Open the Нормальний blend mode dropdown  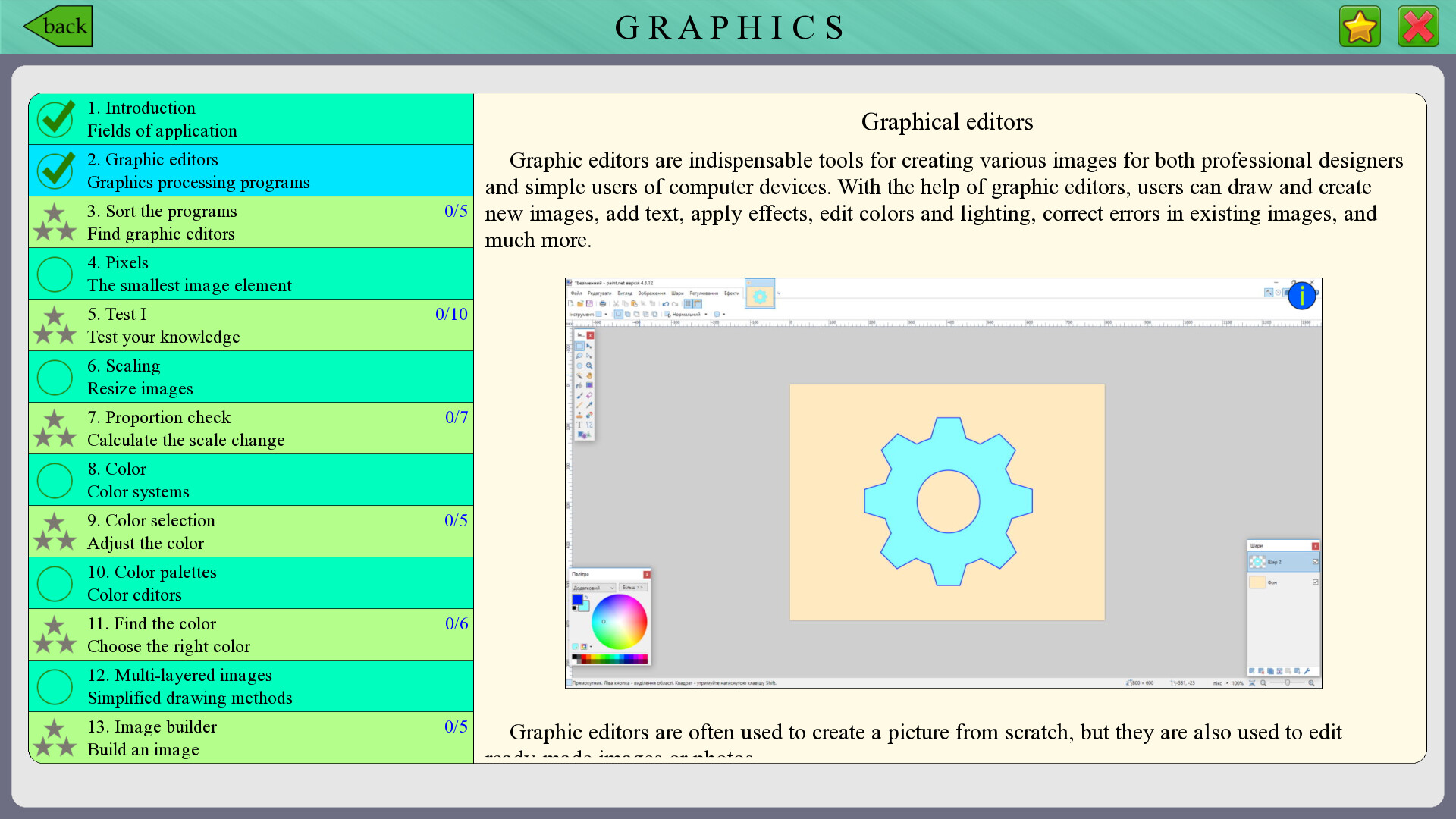pyautogui.click(x=706, y=315)
